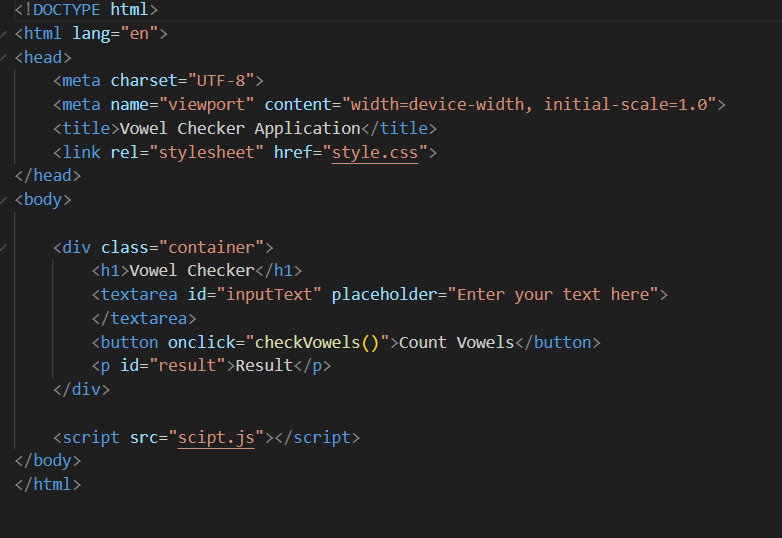This screenshot has width=782, height=538.
Task: Click the title text Vowel Checker Application
Action: coord(239,129)
